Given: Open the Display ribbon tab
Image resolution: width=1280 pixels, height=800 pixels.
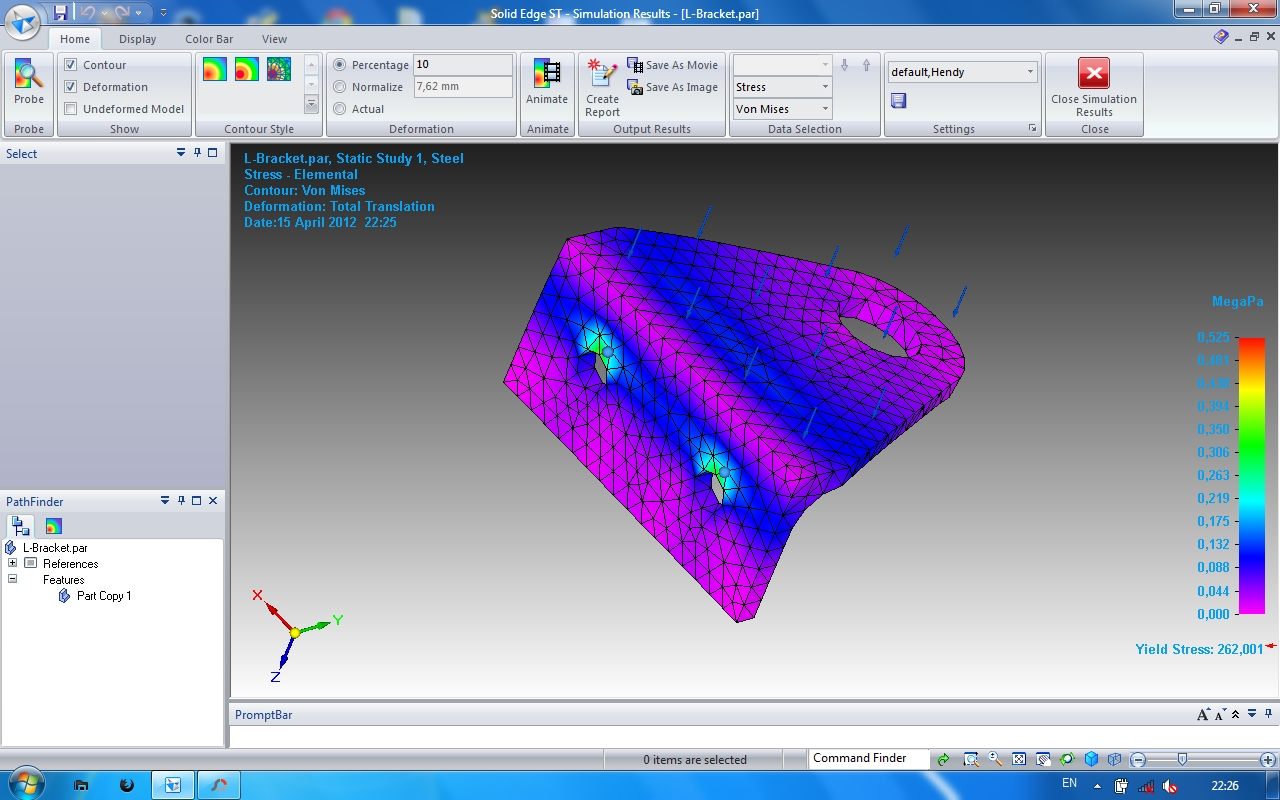Looking at the screenshot, I should point(137,39).
